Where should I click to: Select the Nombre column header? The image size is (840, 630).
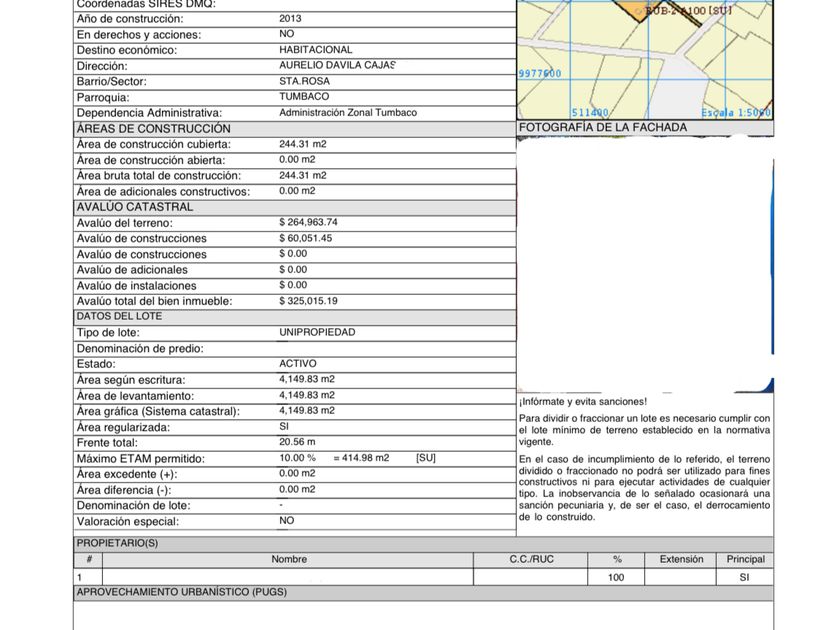click(x=289, y=559)
